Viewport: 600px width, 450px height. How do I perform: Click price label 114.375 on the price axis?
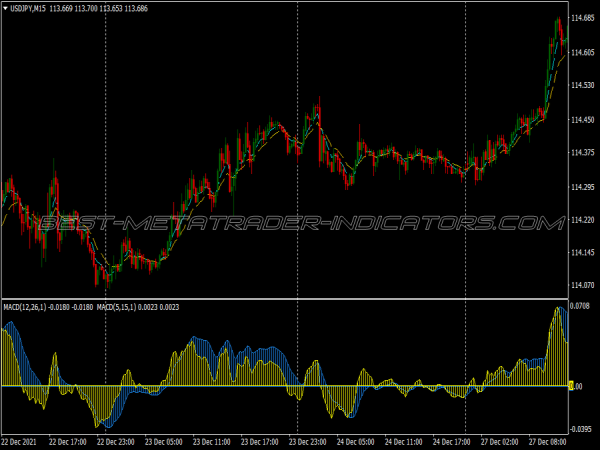click(x=583, y=153)
